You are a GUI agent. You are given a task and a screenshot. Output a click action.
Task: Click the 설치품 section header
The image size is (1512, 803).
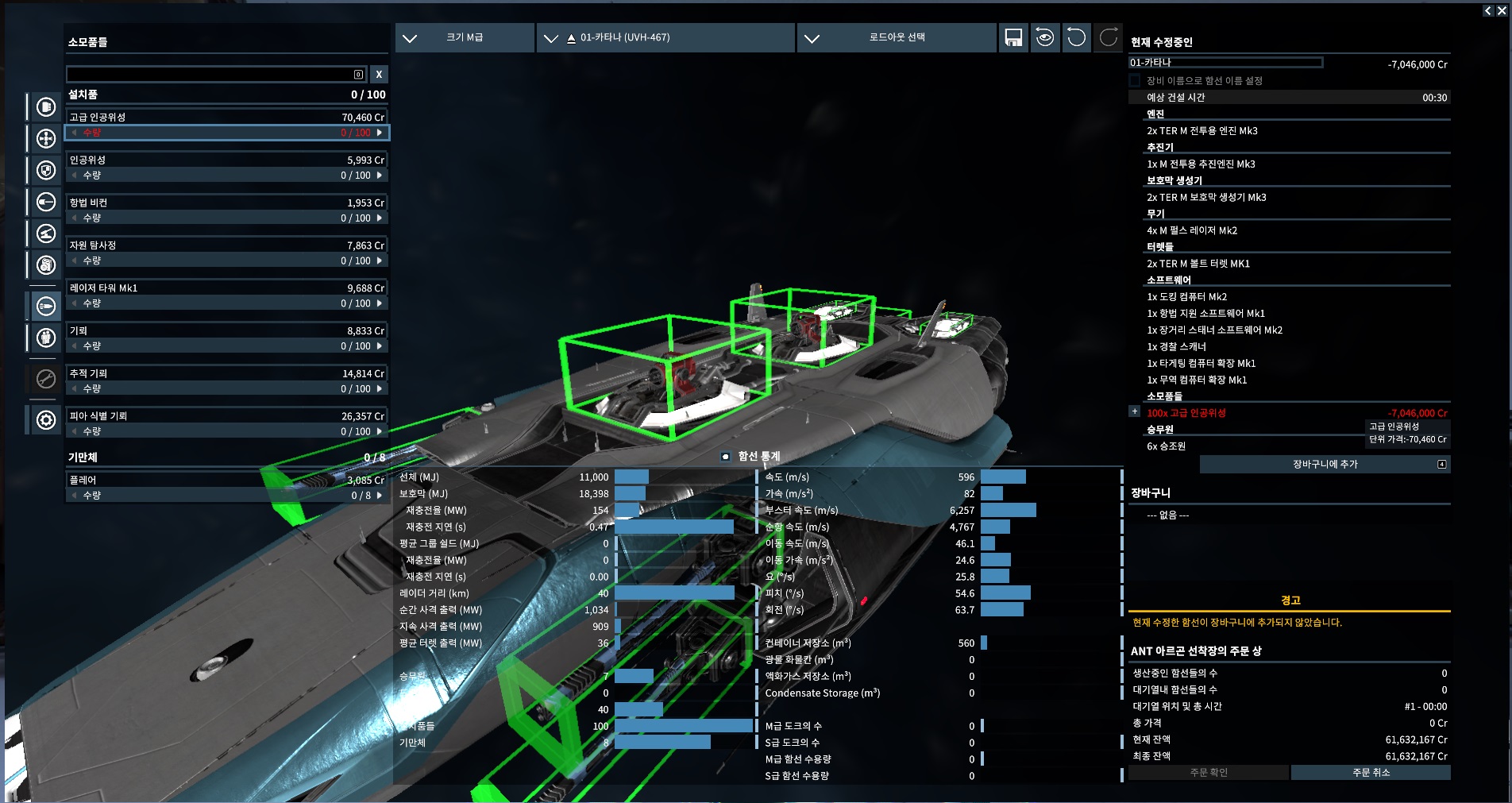pos(227,95)
